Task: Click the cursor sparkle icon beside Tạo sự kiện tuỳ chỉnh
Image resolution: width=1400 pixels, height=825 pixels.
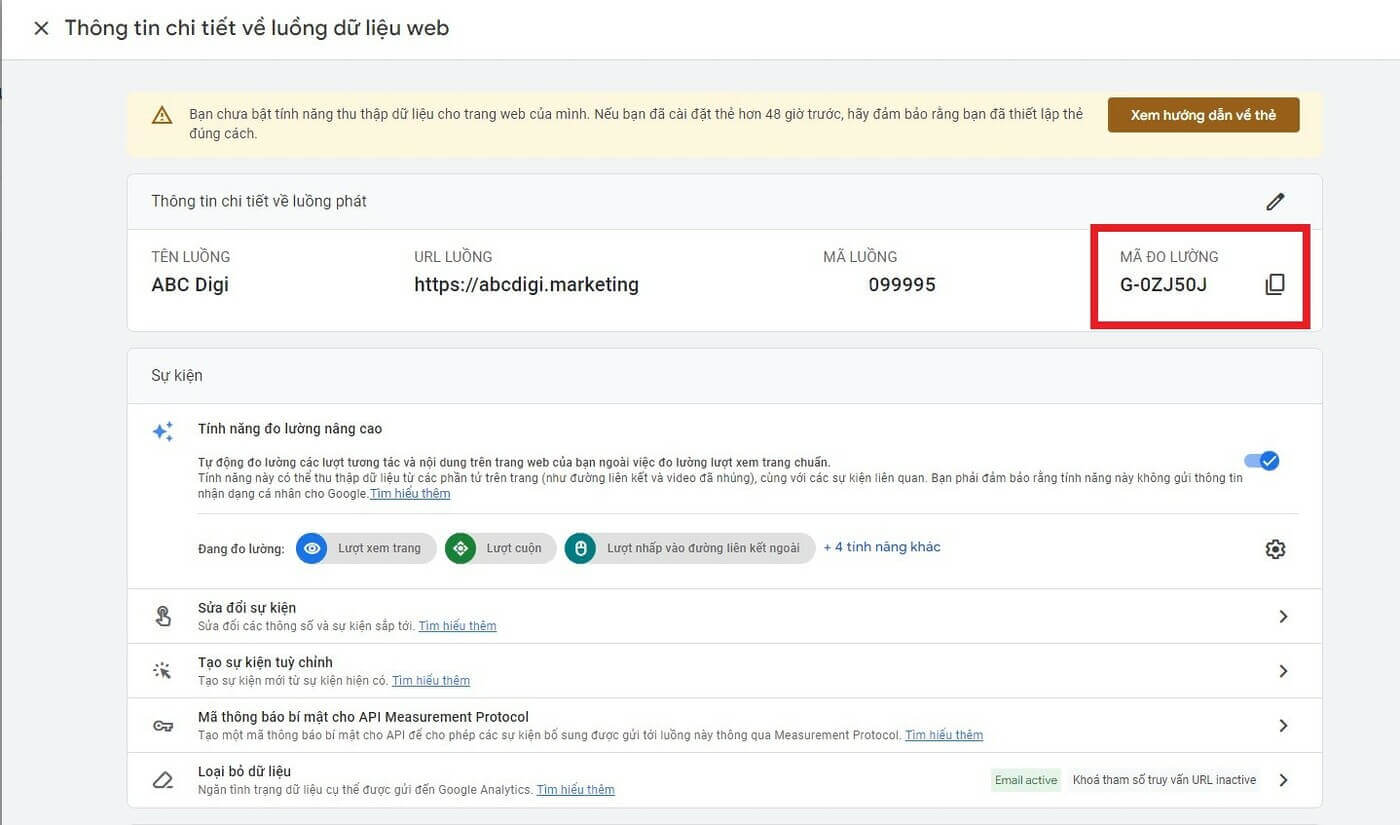Action: [x=163, y=671]
